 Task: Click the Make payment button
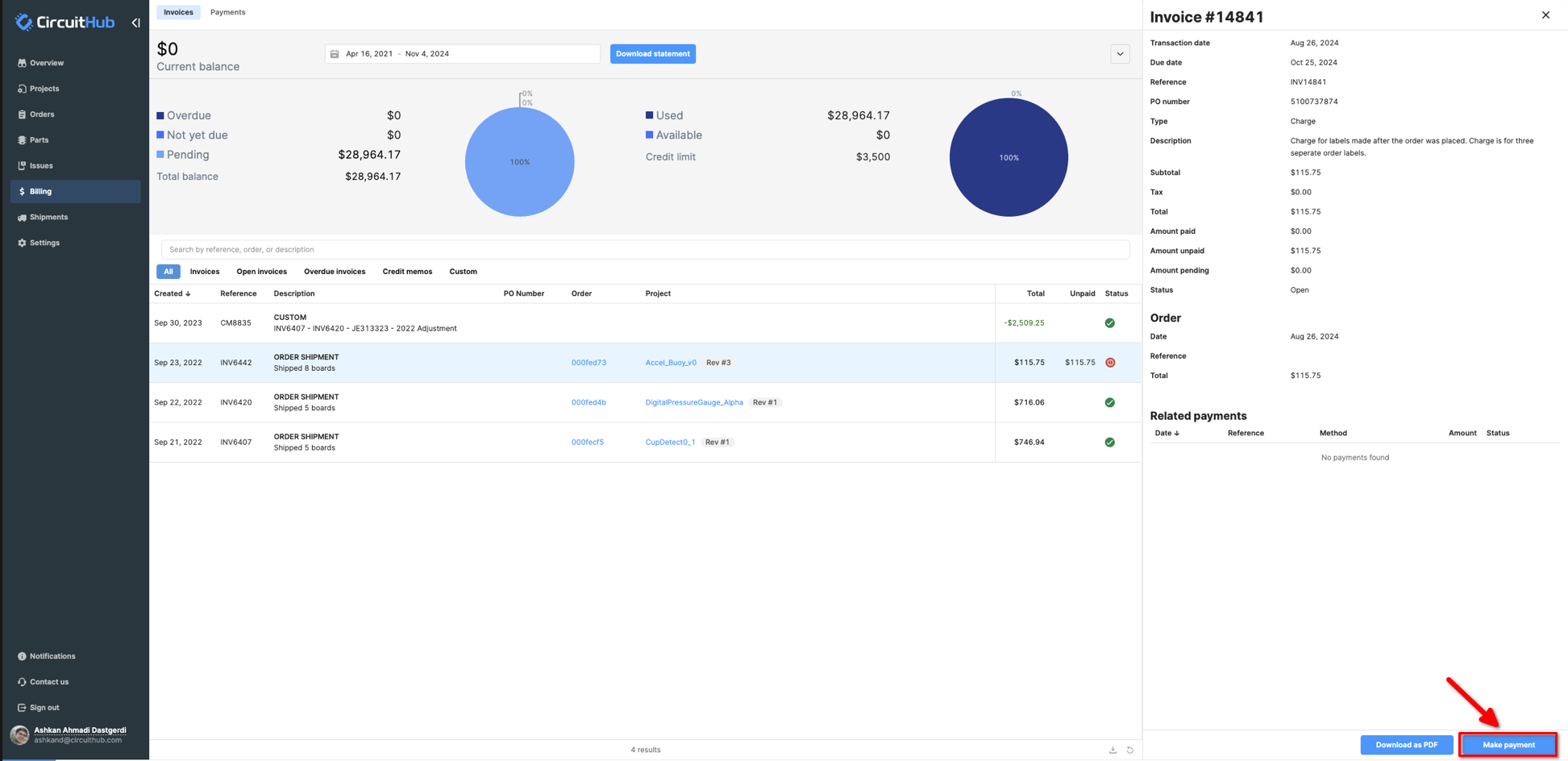click(x=1508, y=745)
